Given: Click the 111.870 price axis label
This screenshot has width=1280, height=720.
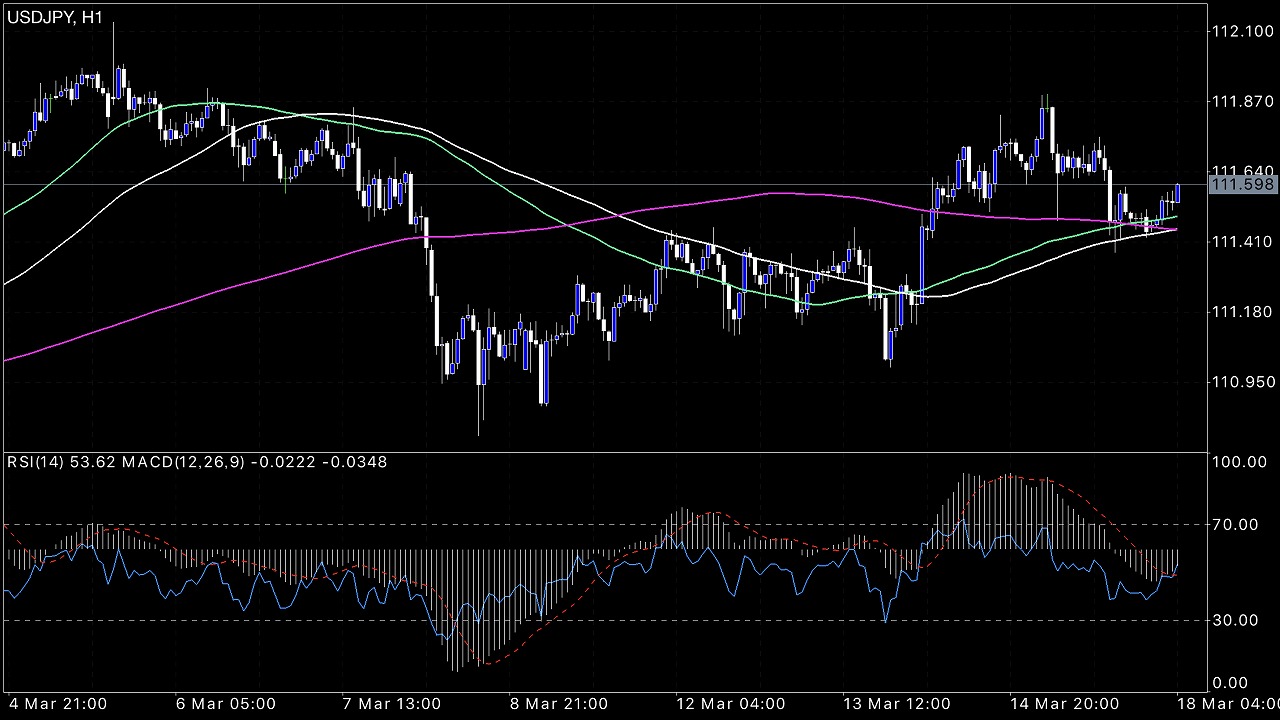Looking at the screenshot, I should pos(1242,102).
